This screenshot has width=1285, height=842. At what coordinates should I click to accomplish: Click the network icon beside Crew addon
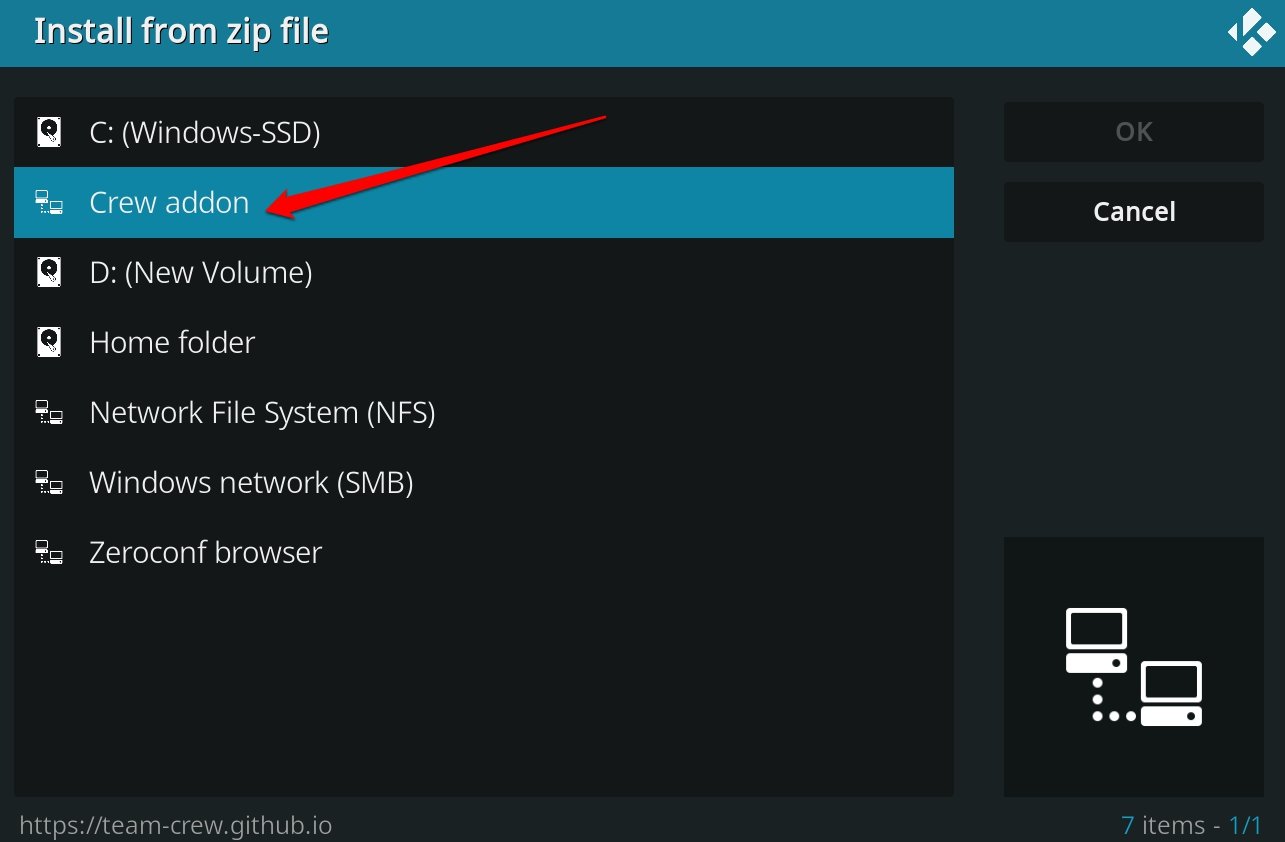click(49, 202)
